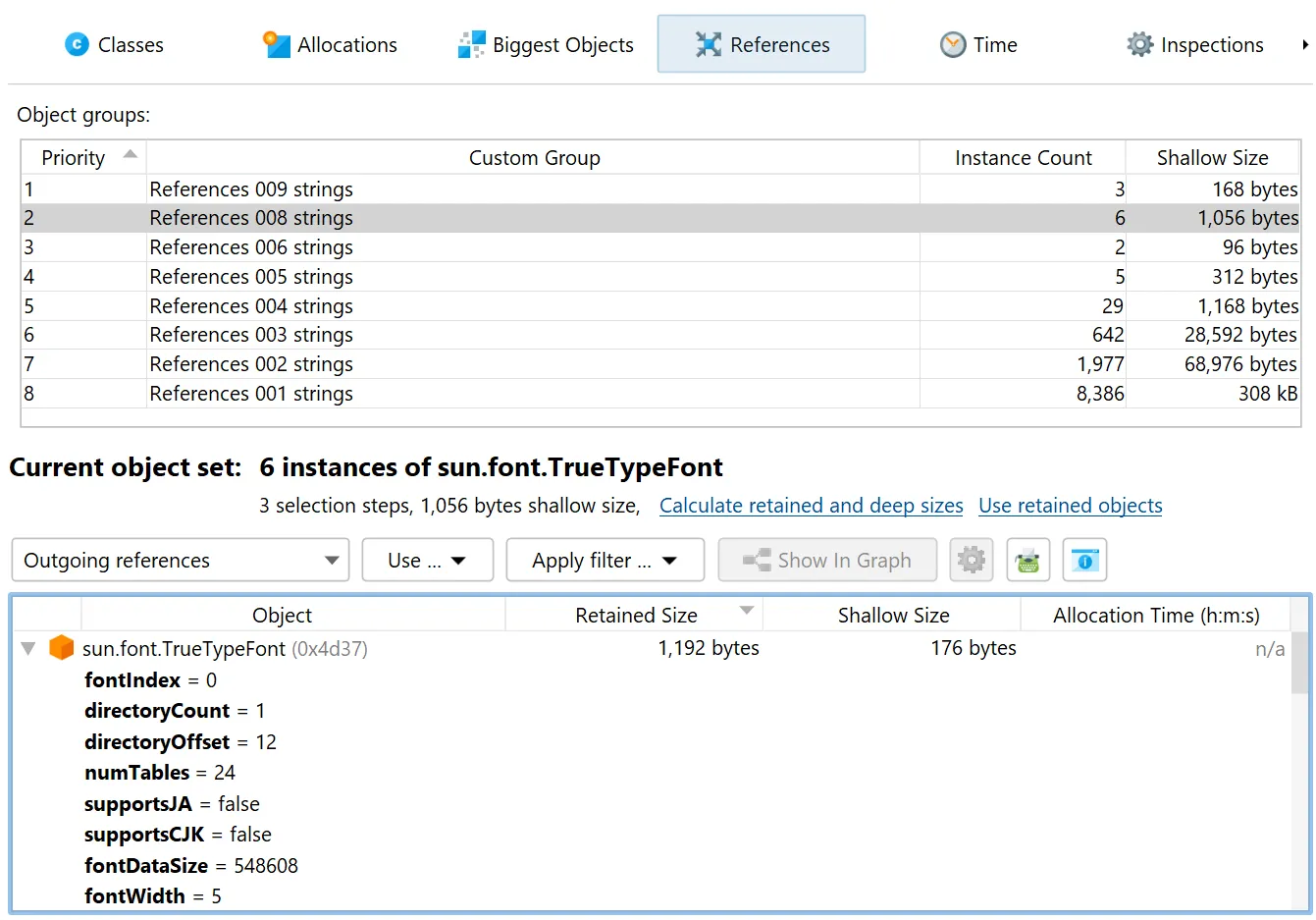Show more view tabs arrow
This screenshot has height=920, width=1316.
point(1305,44)
